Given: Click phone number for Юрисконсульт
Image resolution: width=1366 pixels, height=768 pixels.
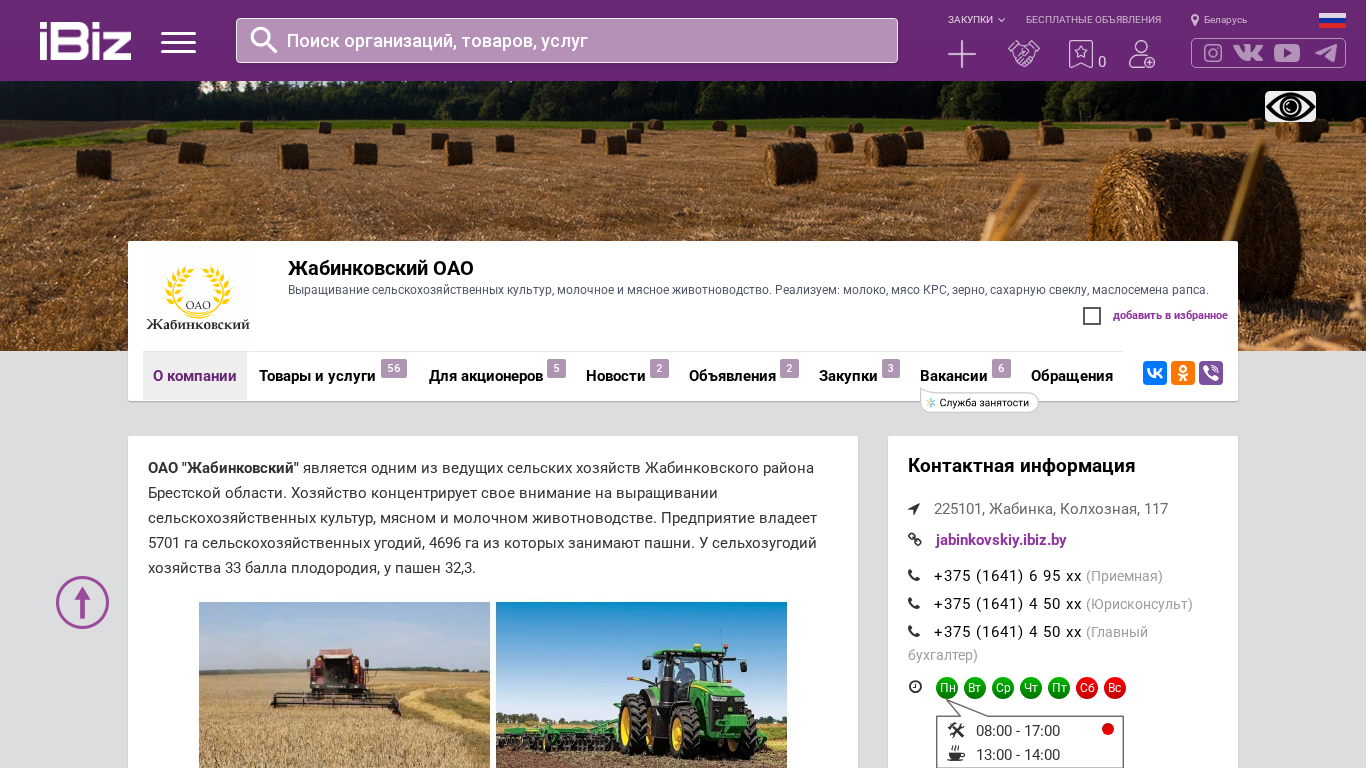Looking at the screenshot, I should 1008,604.
